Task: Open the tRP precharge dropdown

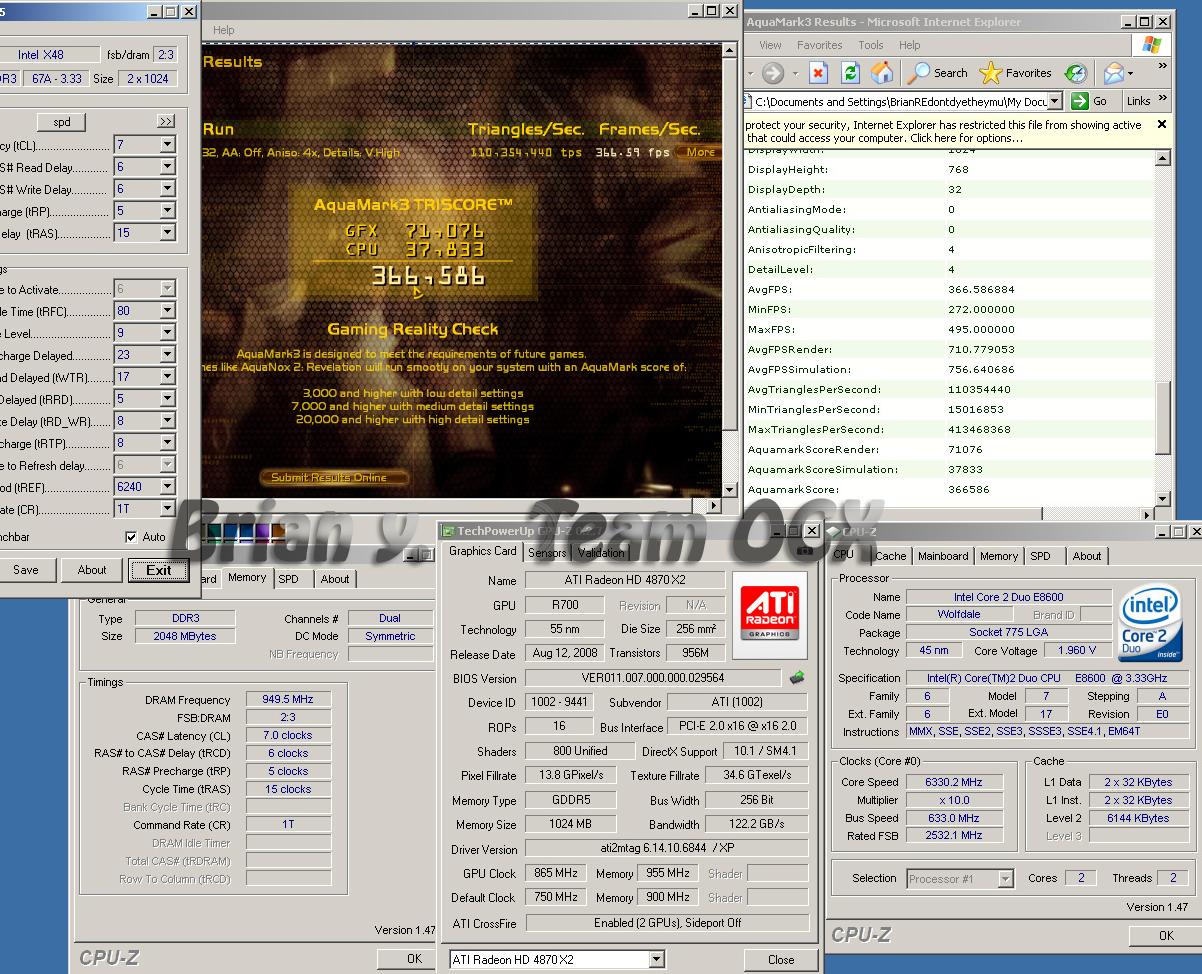Action: pyautogui.click(x=168, y=211)
